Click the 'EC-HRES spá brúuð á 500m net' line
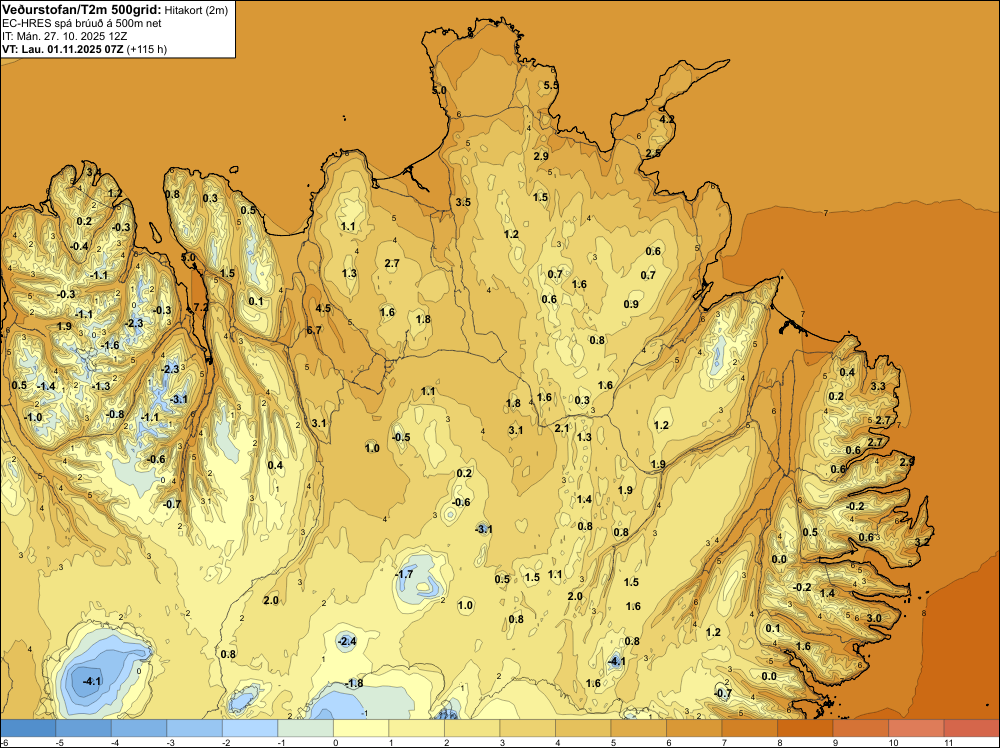The width and height of the screenshot is (1000, 748). tap(82, 24)
